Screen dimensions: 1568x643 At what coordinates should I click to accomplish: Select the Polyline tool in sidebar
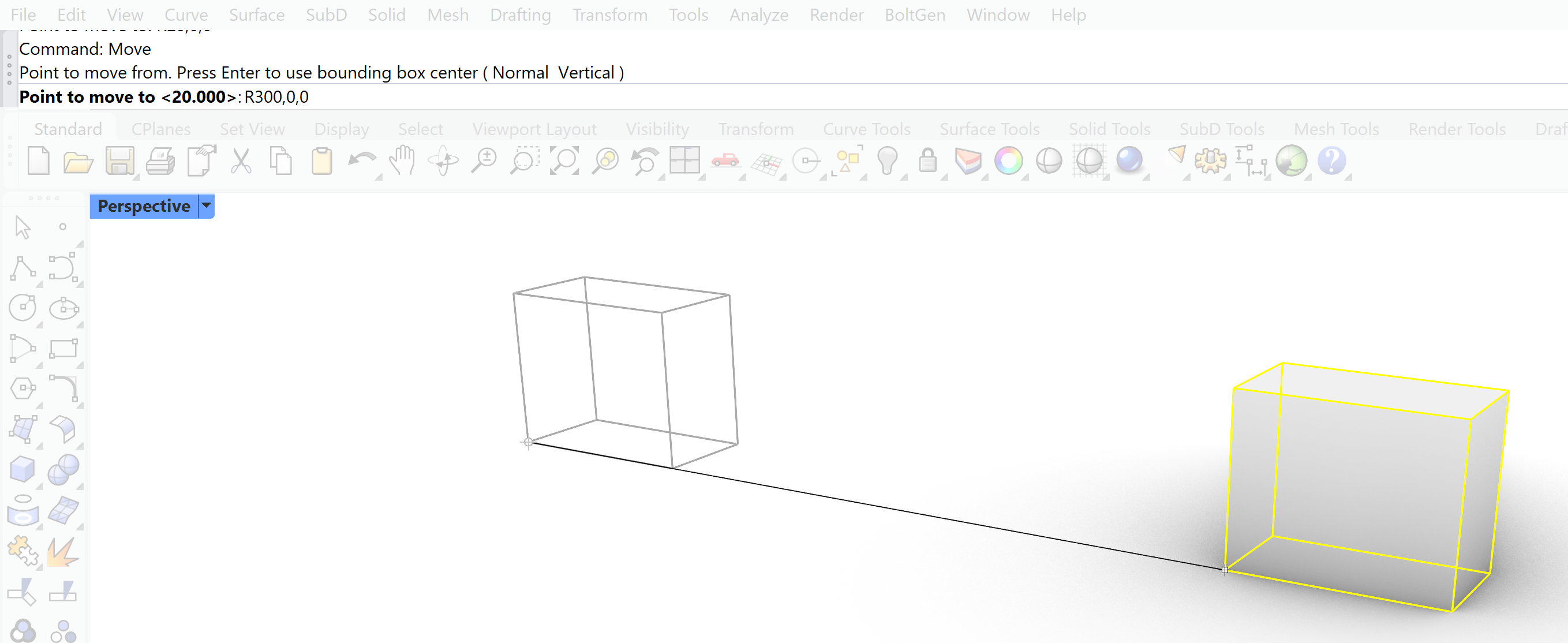pyautogui.click(x=23, y=267)
